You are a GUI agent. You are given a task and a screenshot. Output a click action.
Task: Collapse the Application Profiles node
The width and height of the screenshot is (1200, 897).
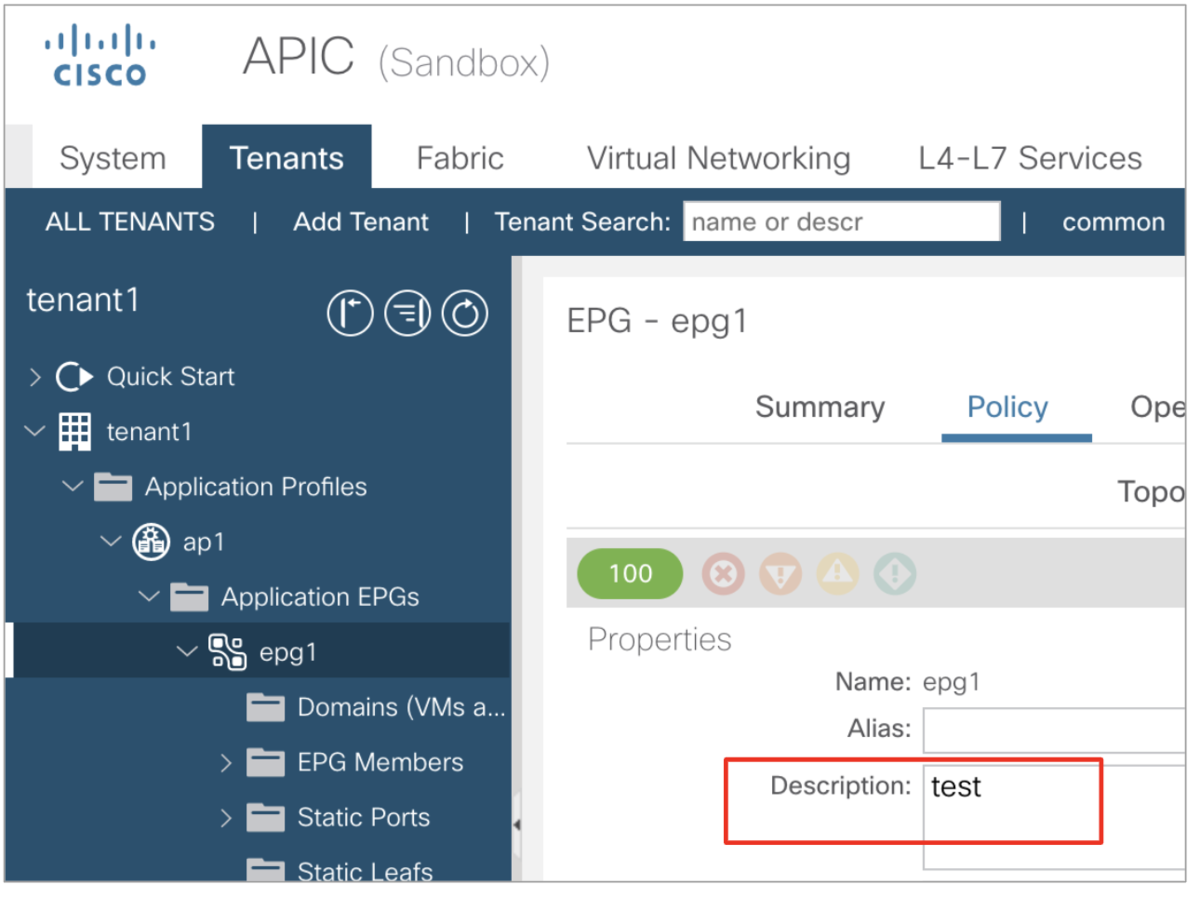coord(73,487)
